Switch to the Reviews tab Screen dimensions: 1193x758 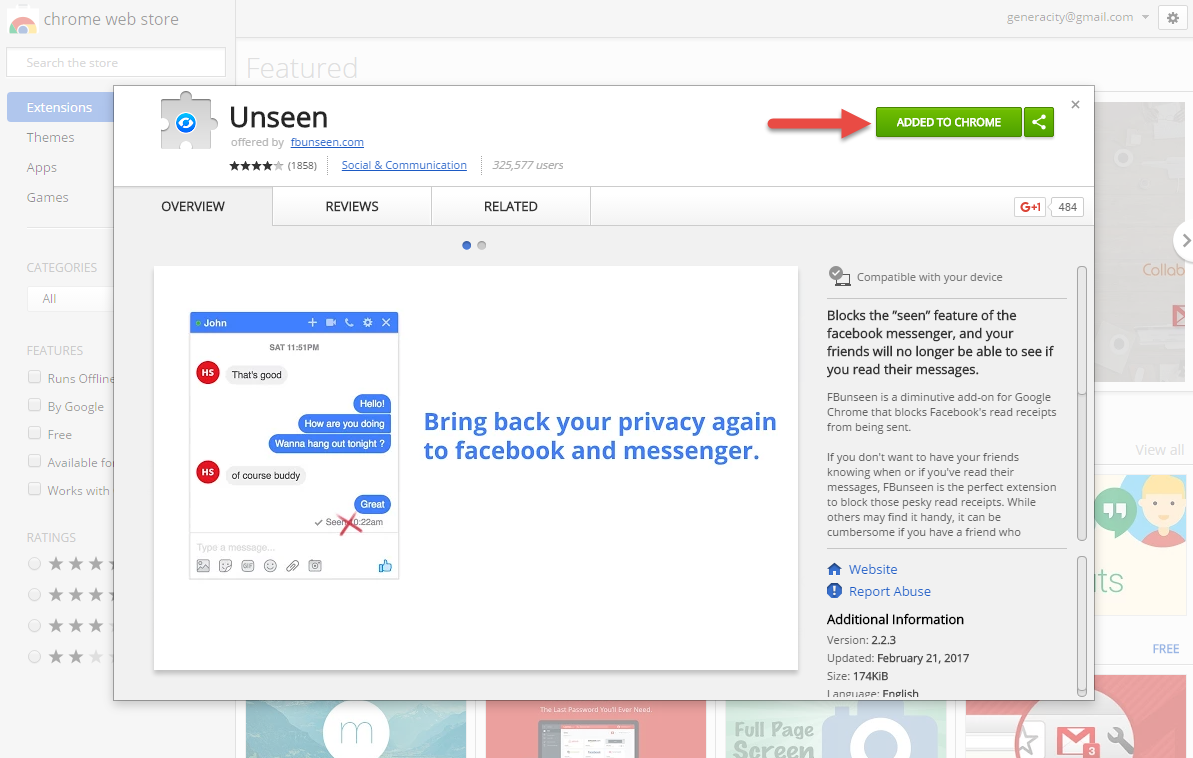352,207
